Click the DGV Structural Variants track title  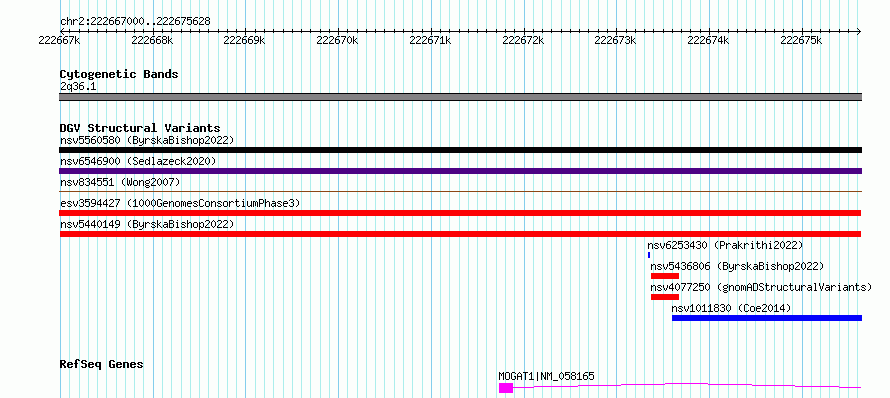(x=140, y=128)
